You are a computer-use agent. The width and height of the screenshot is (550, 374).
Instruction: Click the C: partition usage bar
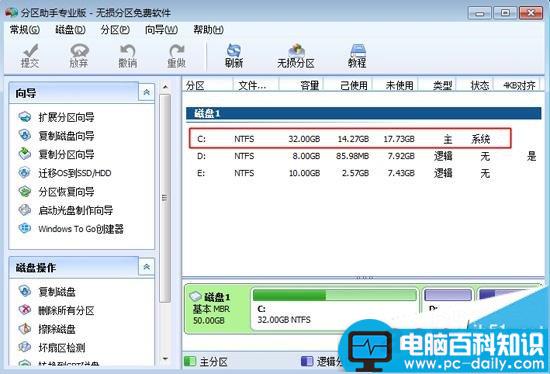click(x=335, y=295)
